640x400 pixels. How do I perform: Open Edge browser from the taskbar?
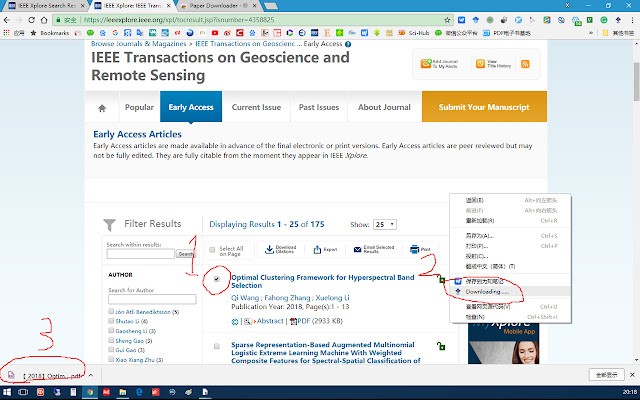[139, 392]
